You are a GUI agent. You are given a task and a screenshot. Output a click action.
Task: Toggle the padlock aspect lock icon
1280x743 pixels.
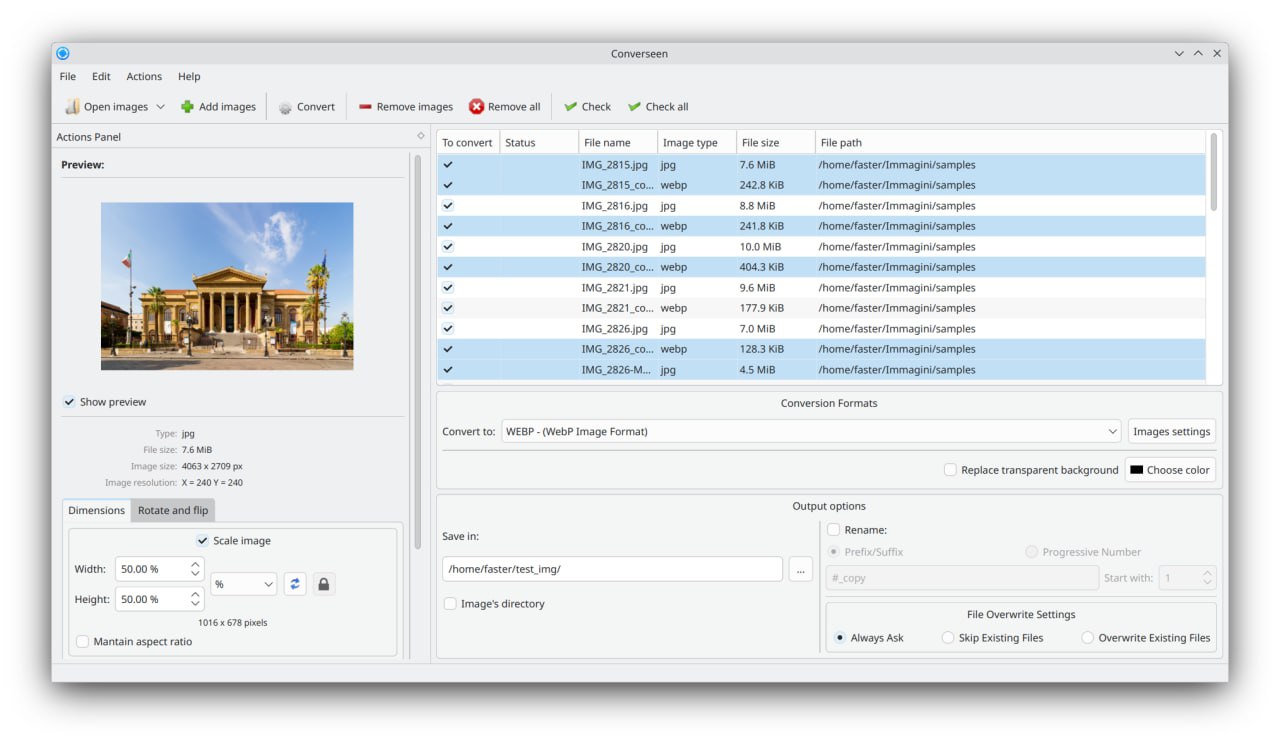tap(323, 584)
